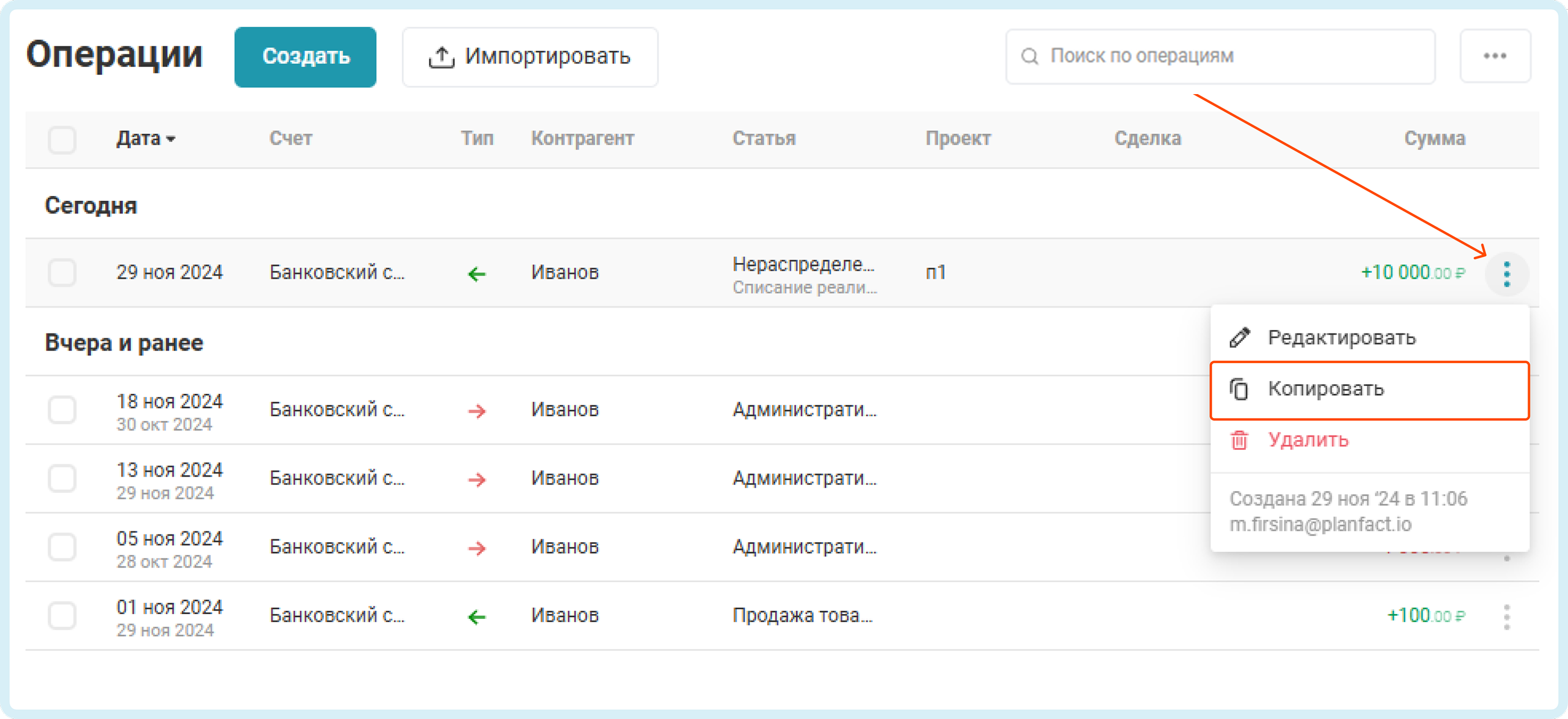Click the Импортировать button

coord(530,57)
